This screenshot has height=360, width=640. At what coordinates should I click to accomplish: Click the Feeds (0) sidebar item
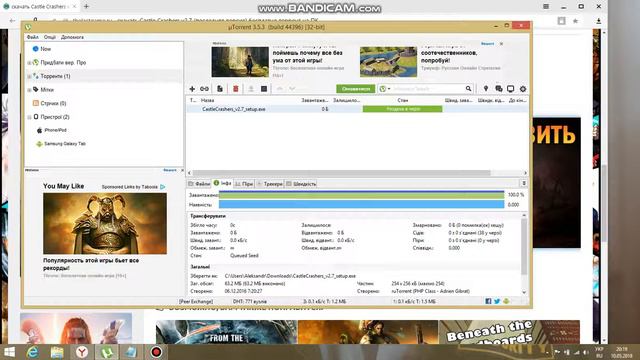pos(49,103)
